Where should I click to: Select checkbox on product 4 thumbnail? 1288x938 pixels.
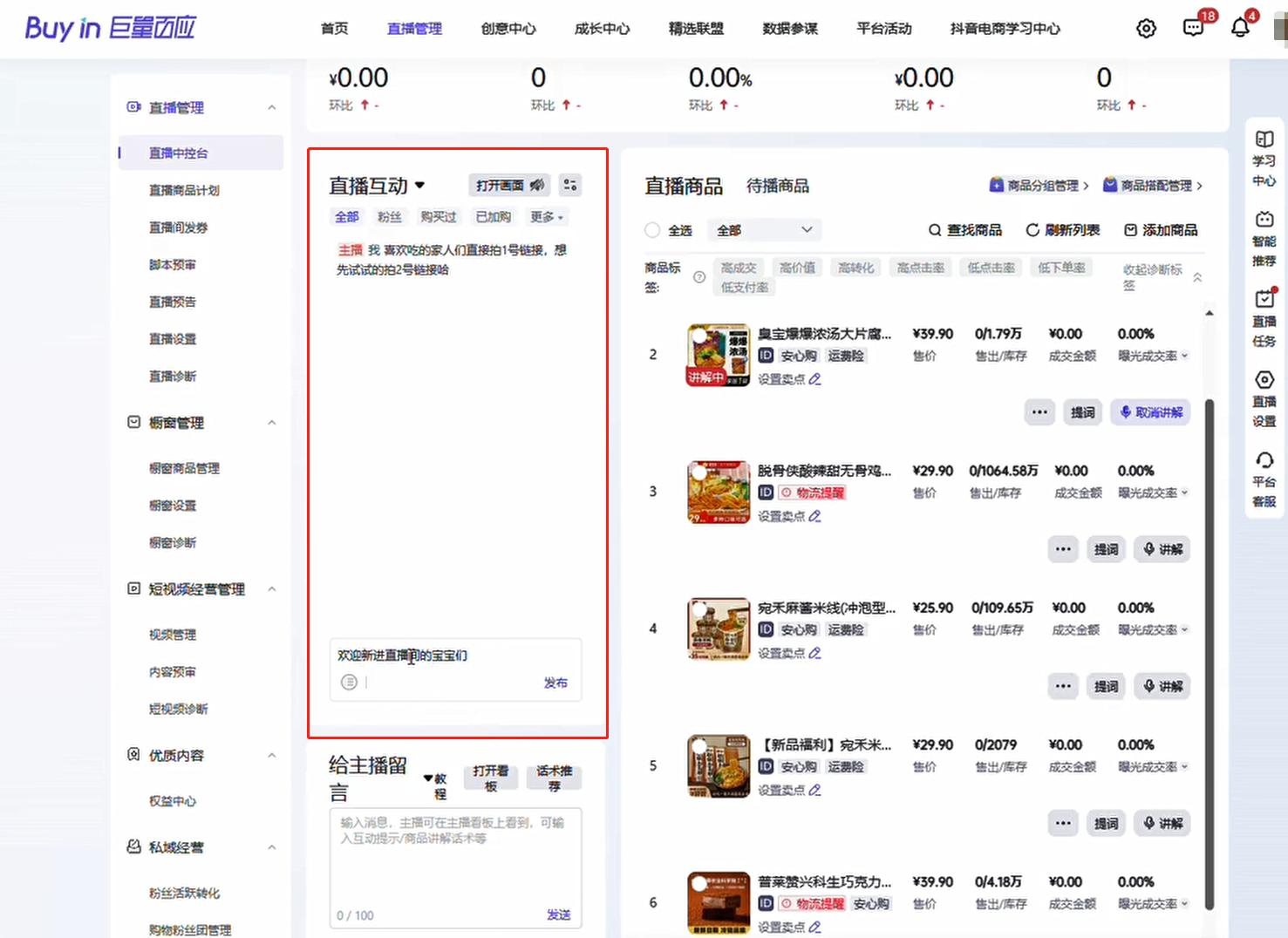[699, 609]
